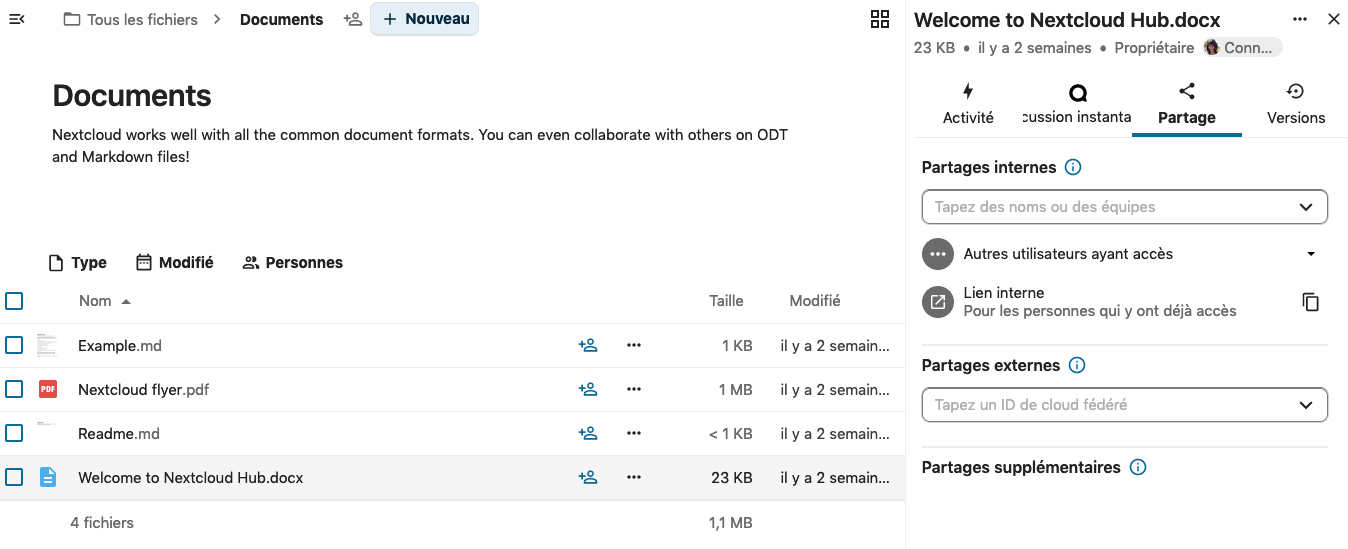Viewport: 1348px width, 549px height.
Task: Click info icon beside Partages internes
Action: (1073, 168)
